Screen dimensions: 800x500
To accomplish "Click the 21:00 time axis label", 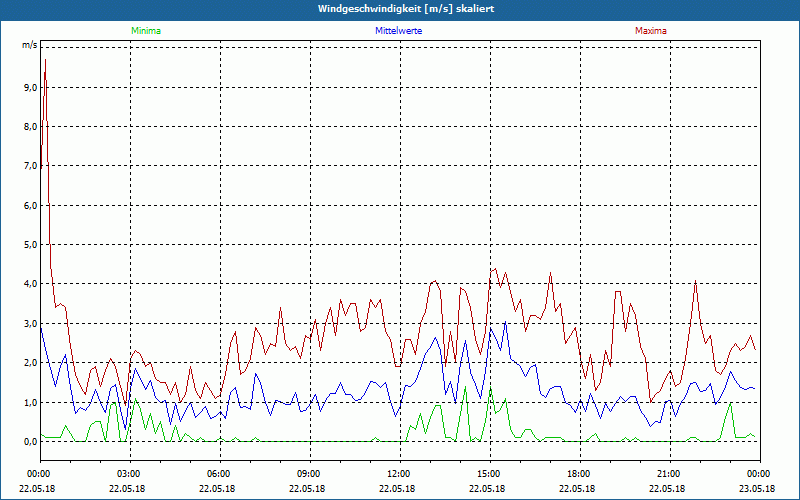I will tap(667, 474).
